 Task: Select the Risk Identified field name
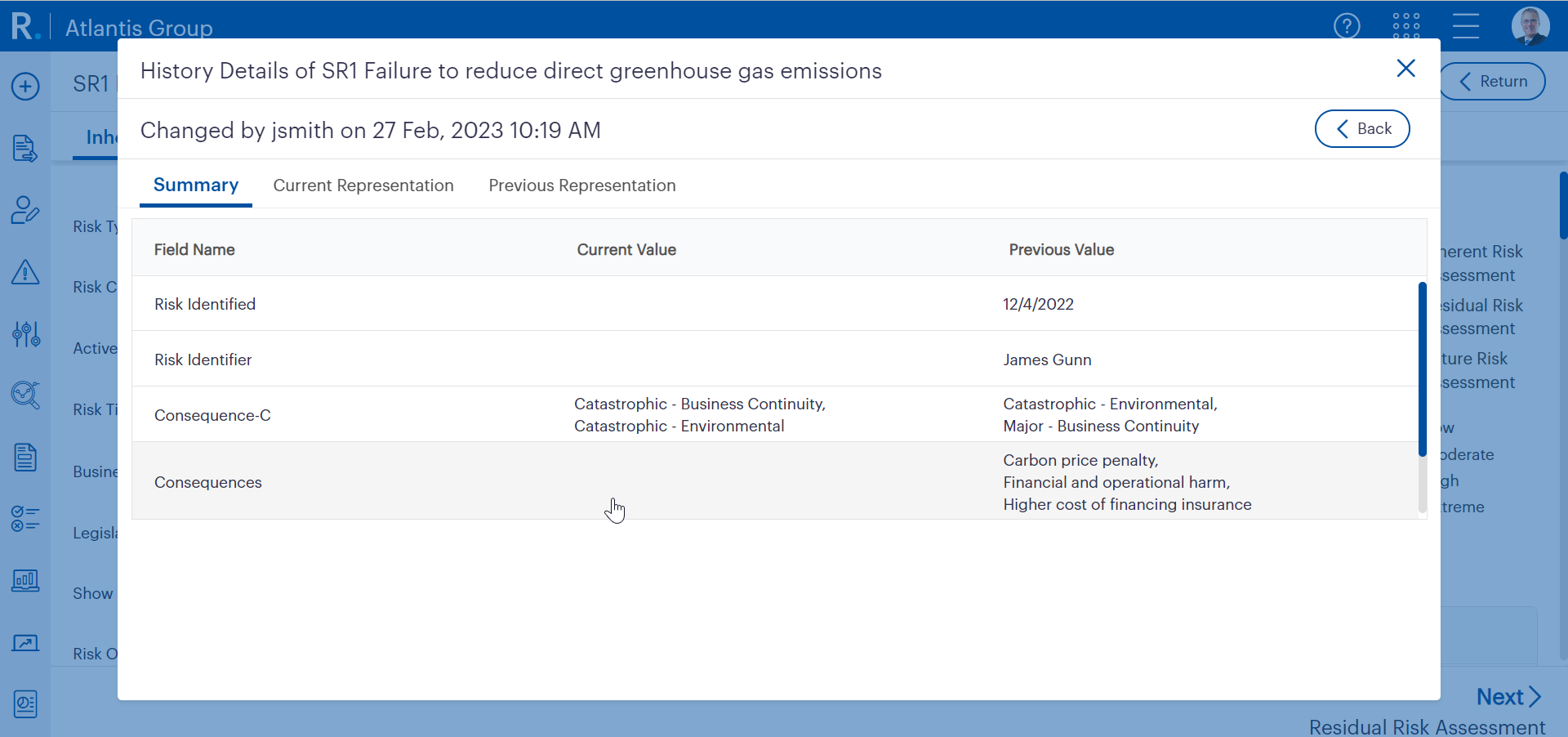[205, 304]
